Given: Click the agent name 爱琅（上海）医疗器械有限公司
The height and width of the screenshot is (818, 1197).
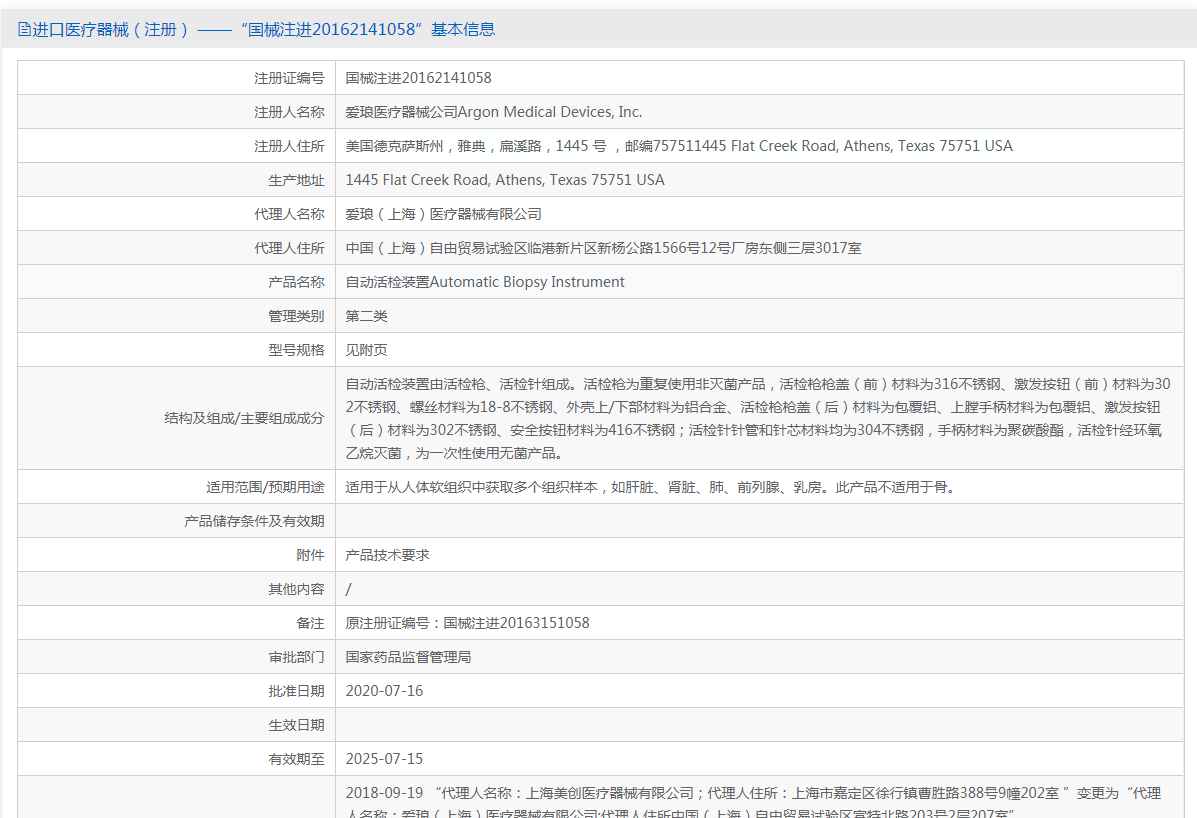Looking at the screenshot, I should tap(443, 214).
